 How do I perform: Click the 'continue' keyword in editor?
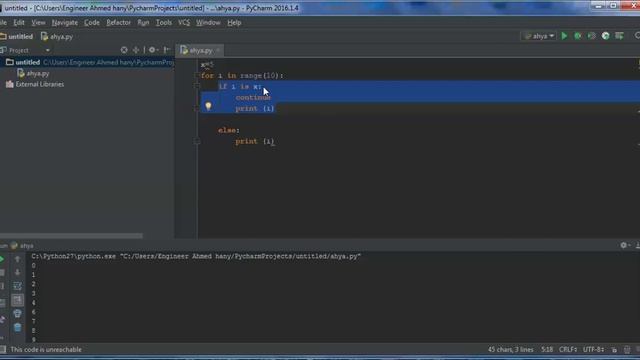coord(253,98)
